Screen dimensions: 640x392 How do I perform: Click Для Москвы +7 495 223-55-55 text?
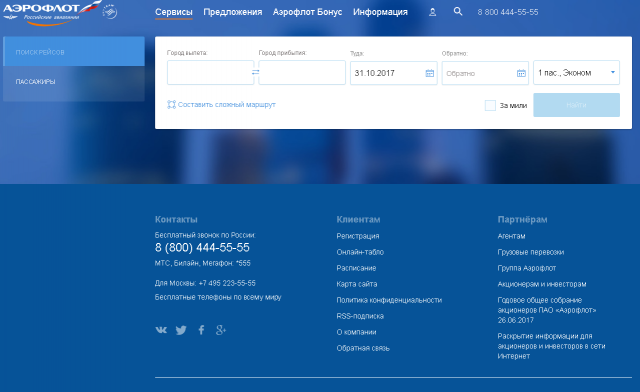point(205,283)
